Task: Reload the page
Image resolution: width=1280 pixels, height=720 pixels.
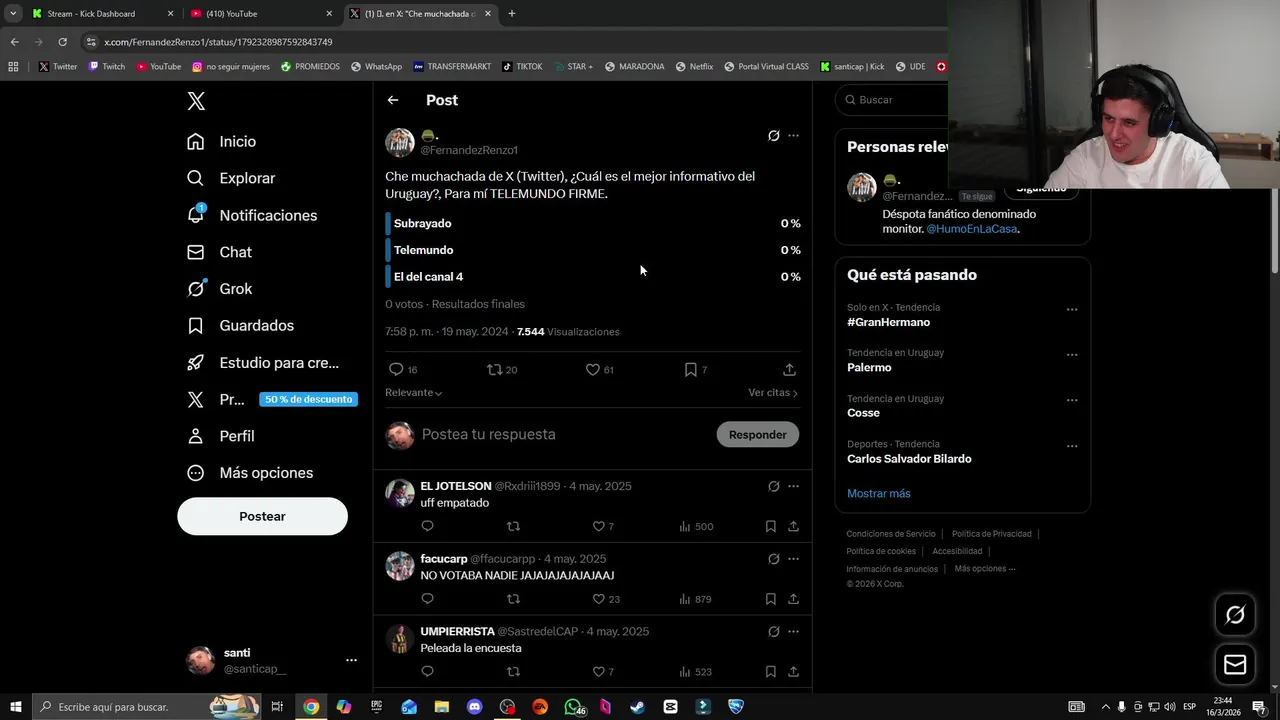Action: click(x=62, y=42)
